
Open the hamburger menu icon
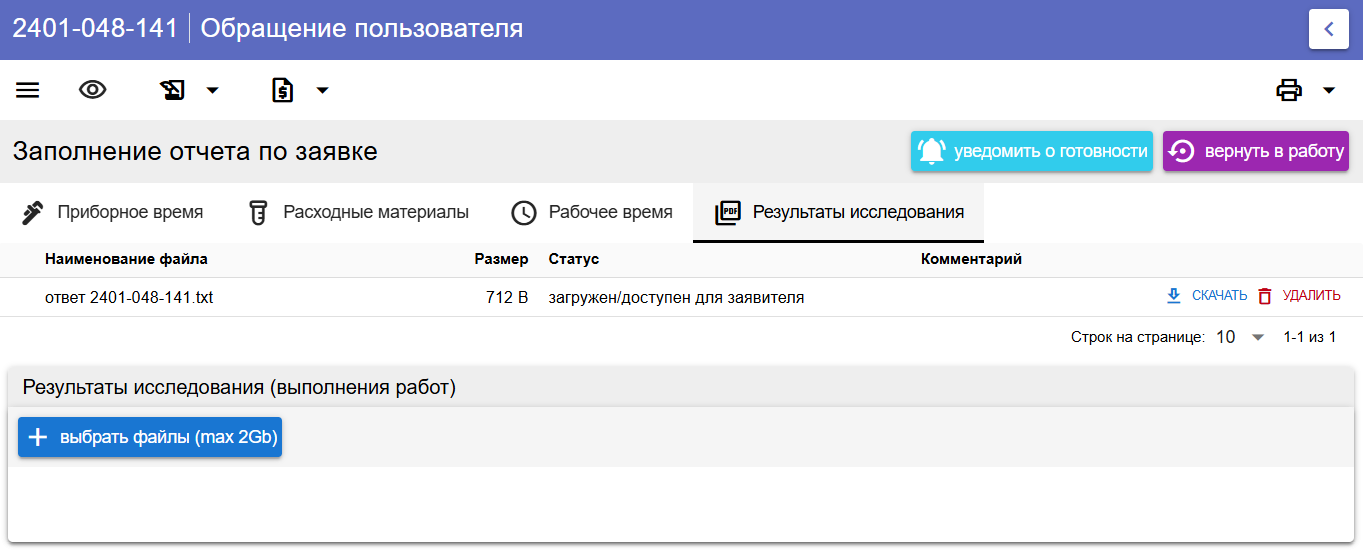pyautogui.click(x=28, y=90)
